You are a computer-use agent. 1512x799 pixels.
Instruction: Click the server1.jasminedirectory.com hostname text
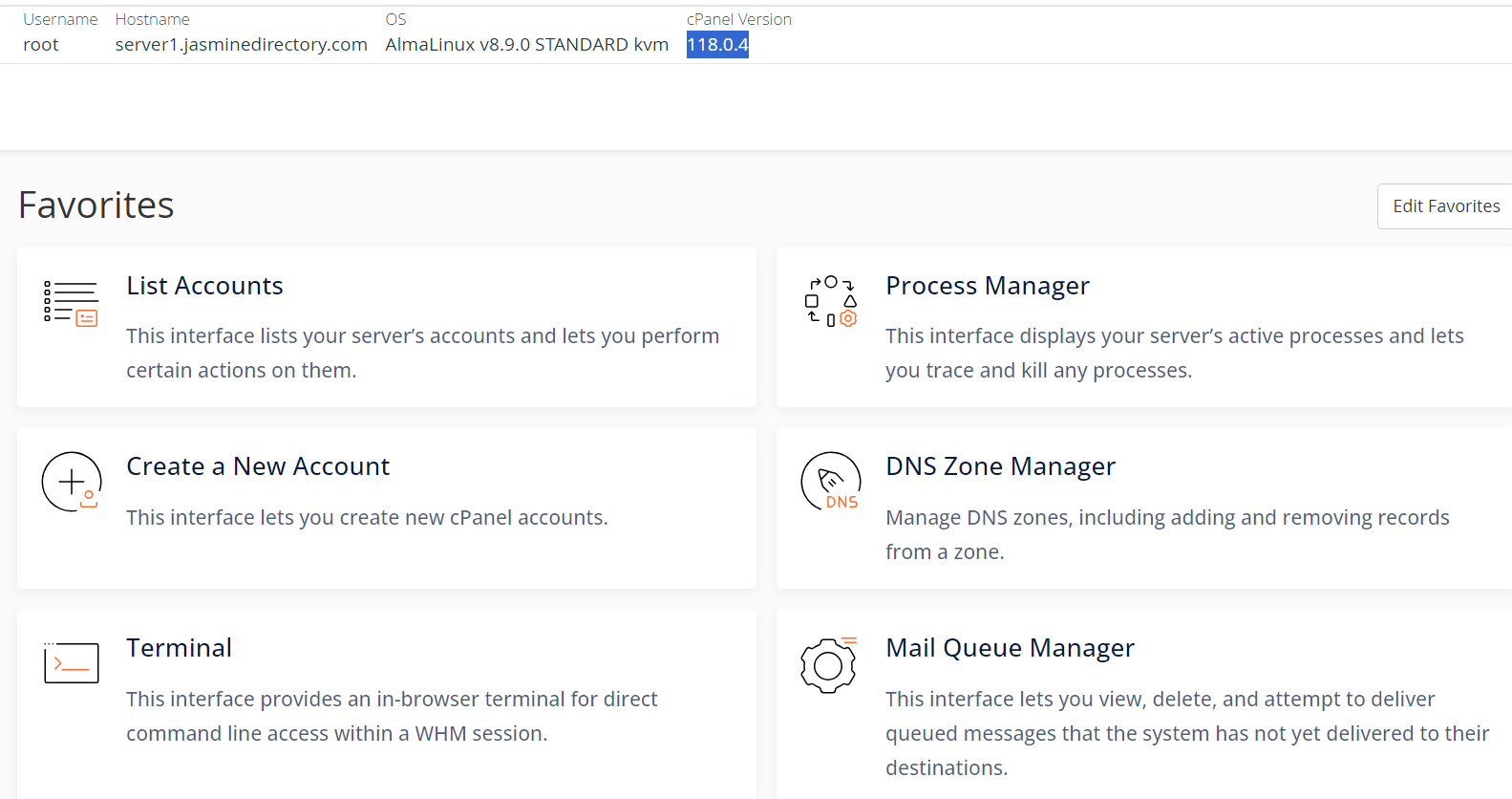(241, 45)
